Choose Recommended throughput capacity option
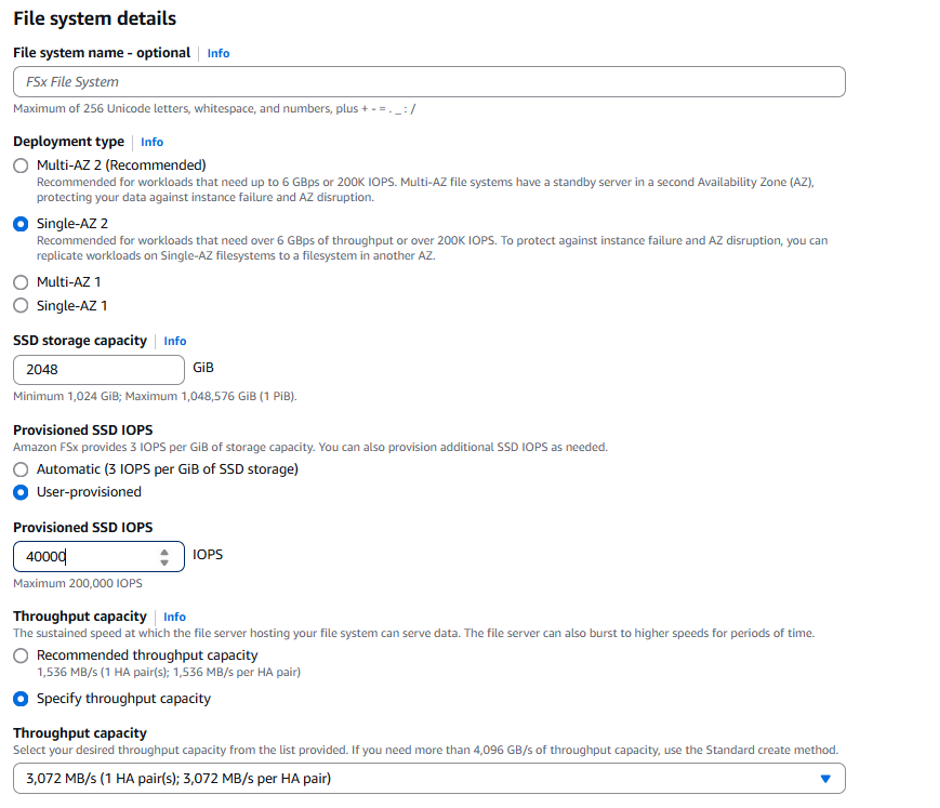940x808 pixels. coord(21,656)
